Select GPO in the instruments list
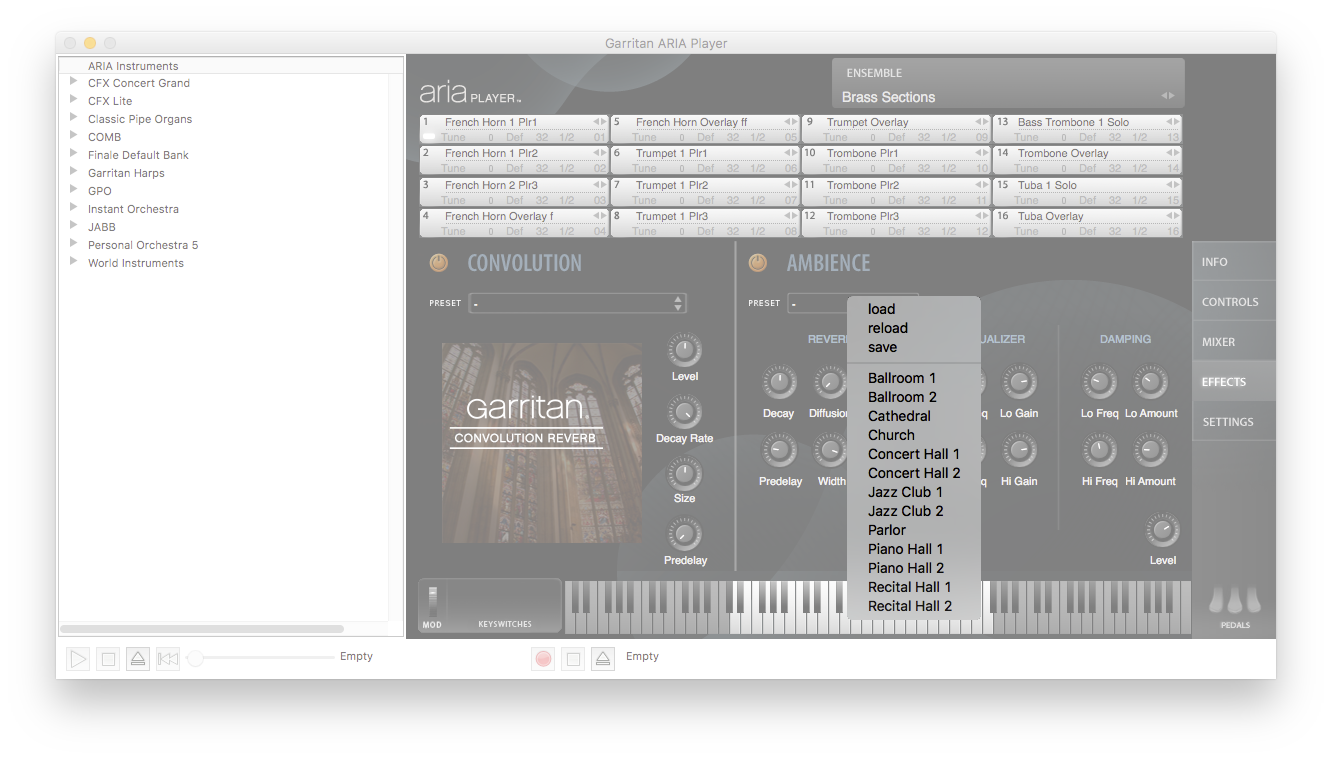The width and height of the screenshot is (1332, 759). [100, 190]
